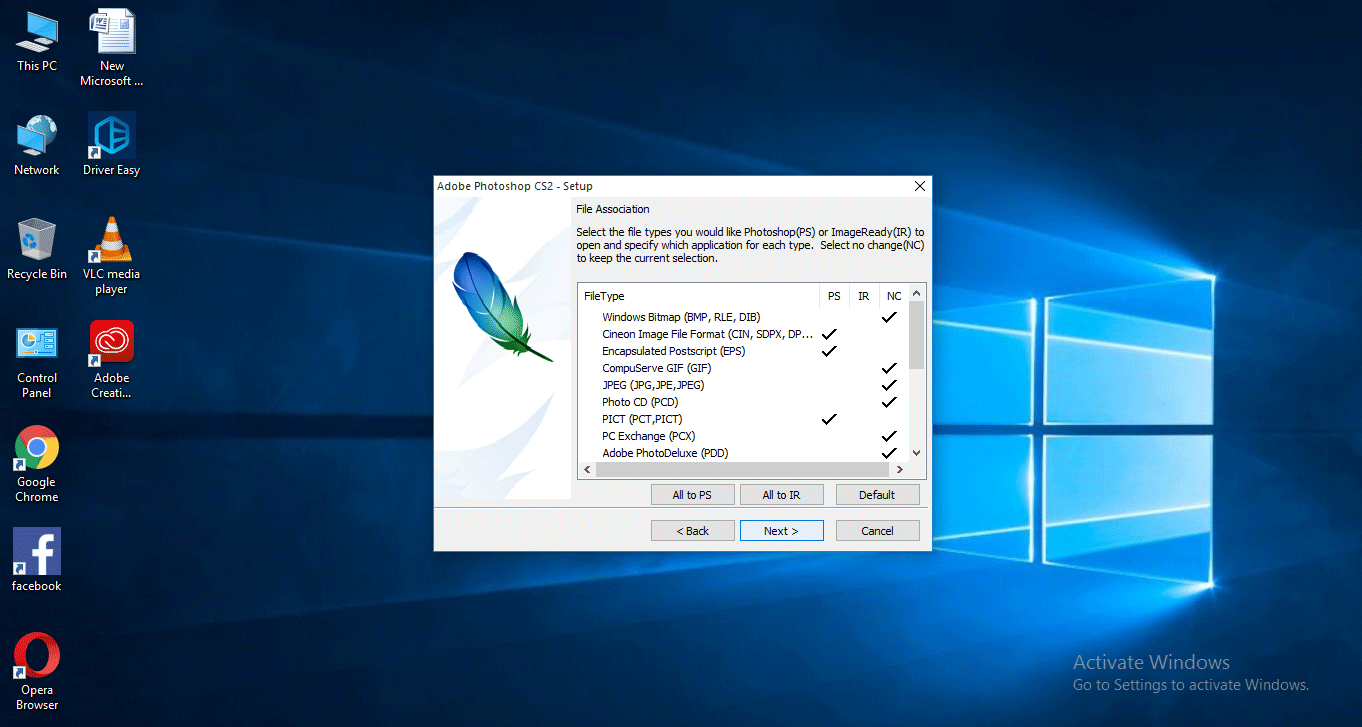Image resolution: width=1362 pixels, height=727 pixels.
Task: Click the NC checkmark for Photo CD
Action: click(889, 402)
